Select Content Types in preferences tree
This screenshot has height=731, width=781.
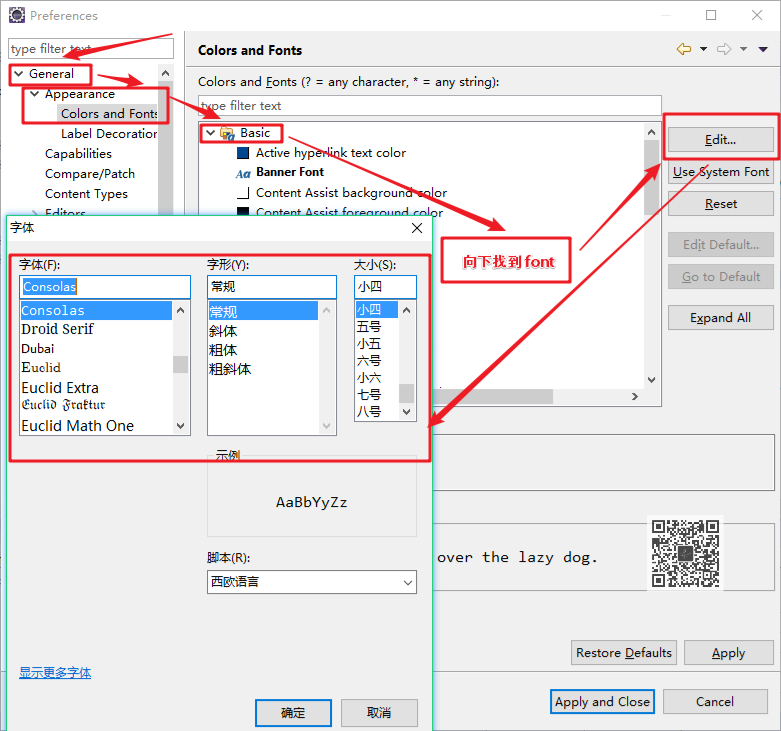(86, 194)
